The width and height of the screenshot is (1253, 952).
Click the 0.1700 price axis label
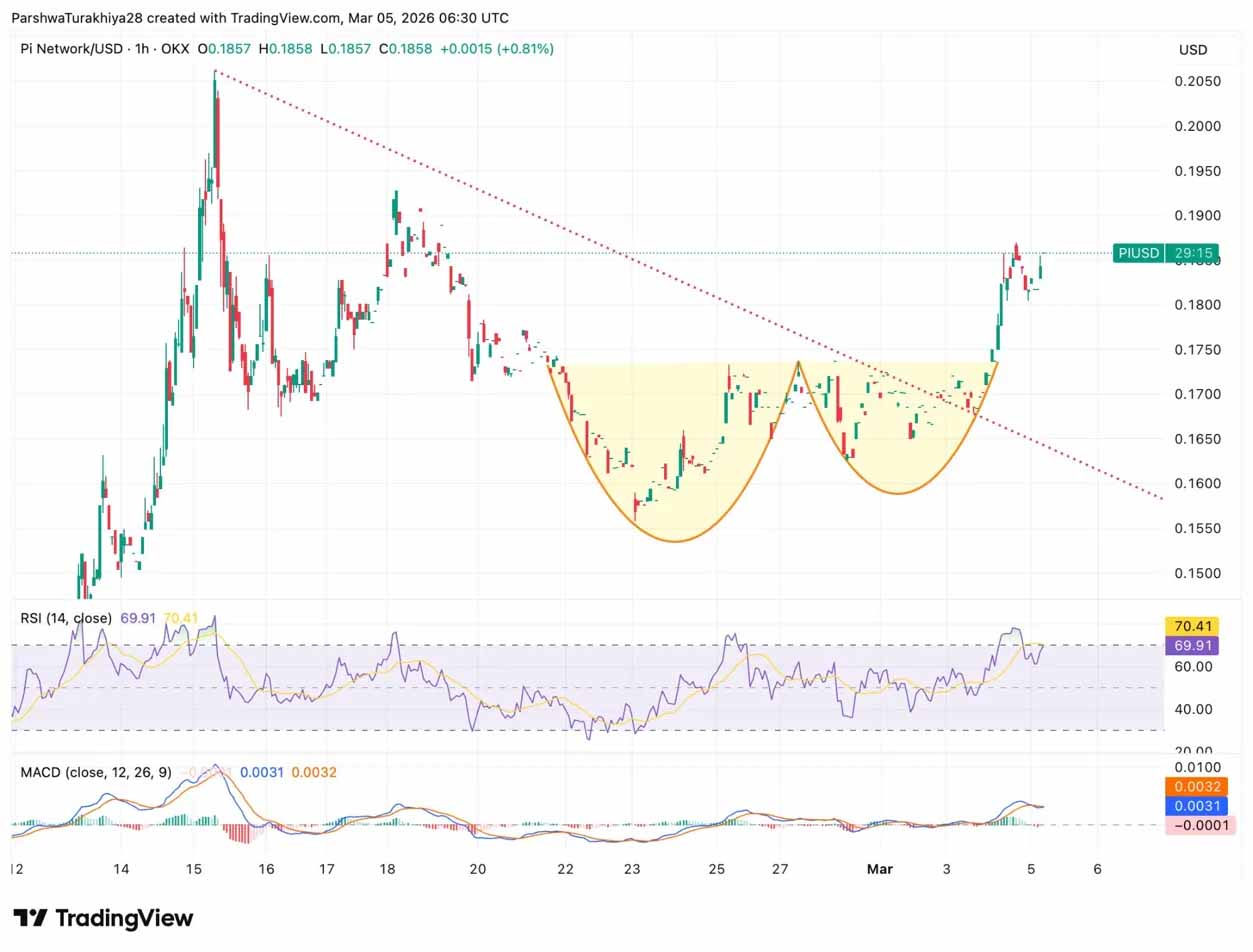1197,394
